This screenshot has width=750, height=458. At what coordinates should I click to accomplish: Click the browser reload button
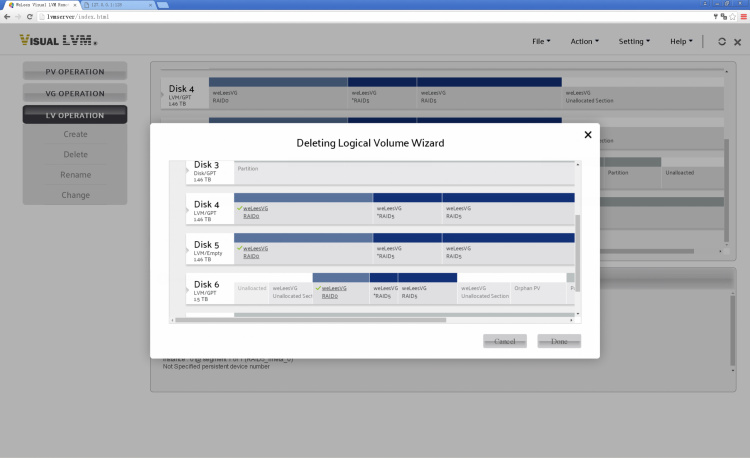(33, 17)
